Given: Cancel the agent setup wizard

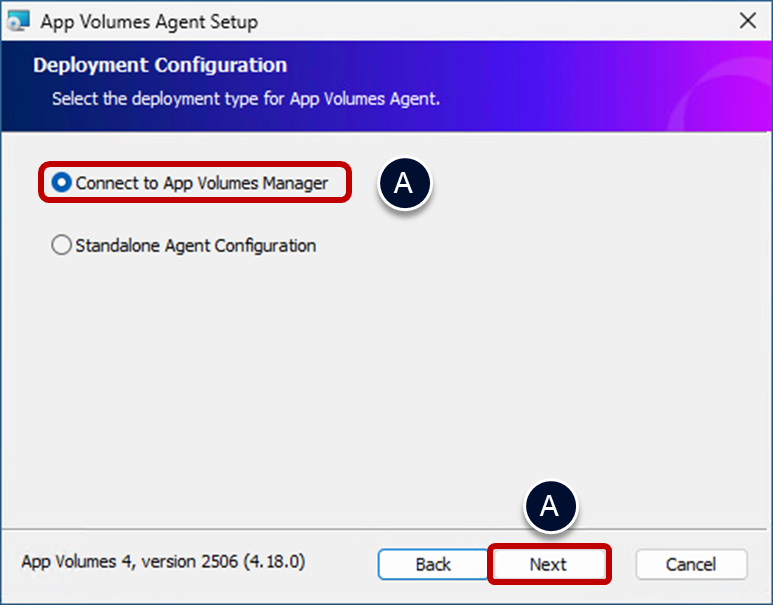Looking at the screenshot, I should click(691, 564).
